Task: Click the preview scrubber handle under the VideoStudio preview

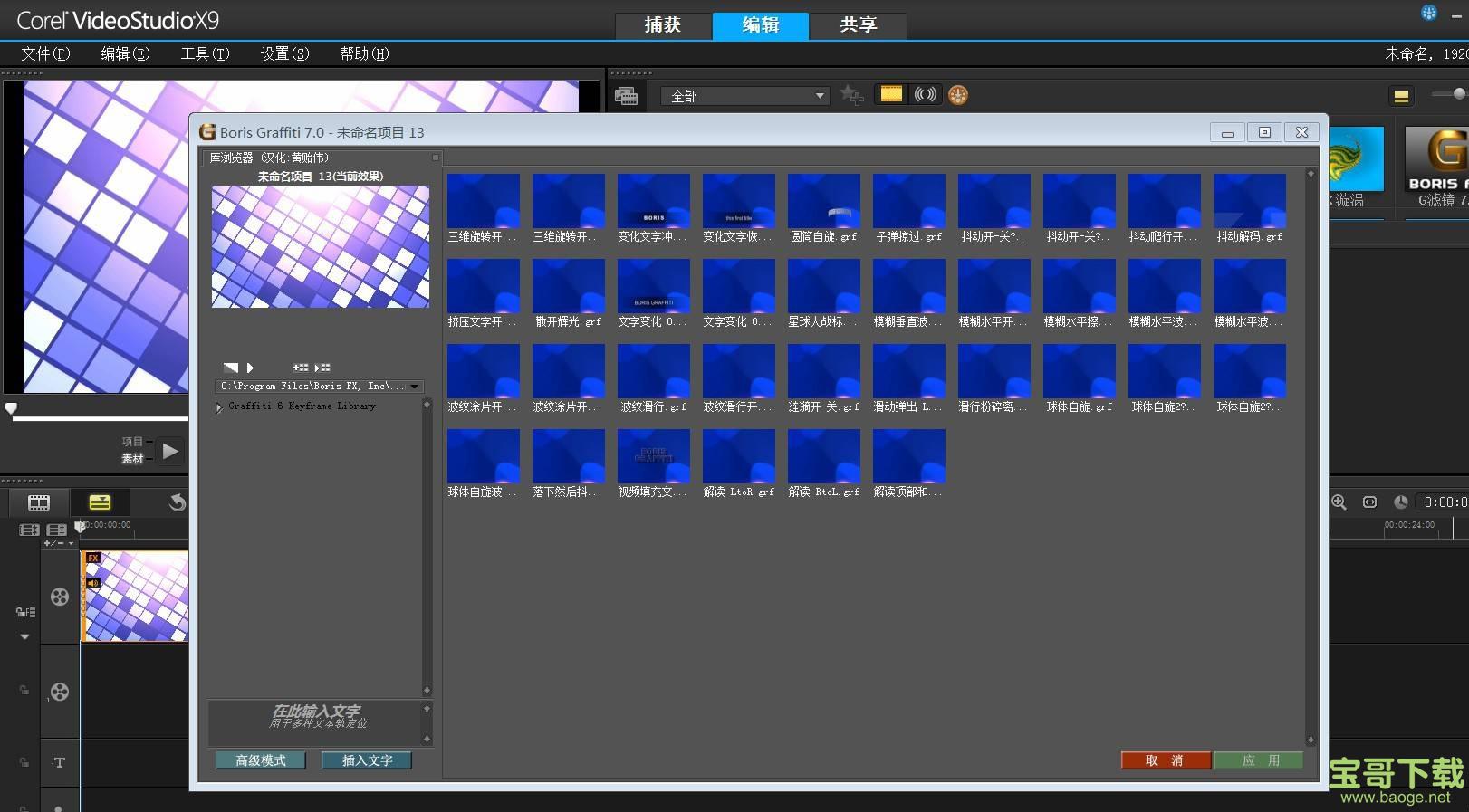Action: click(11, 409)
